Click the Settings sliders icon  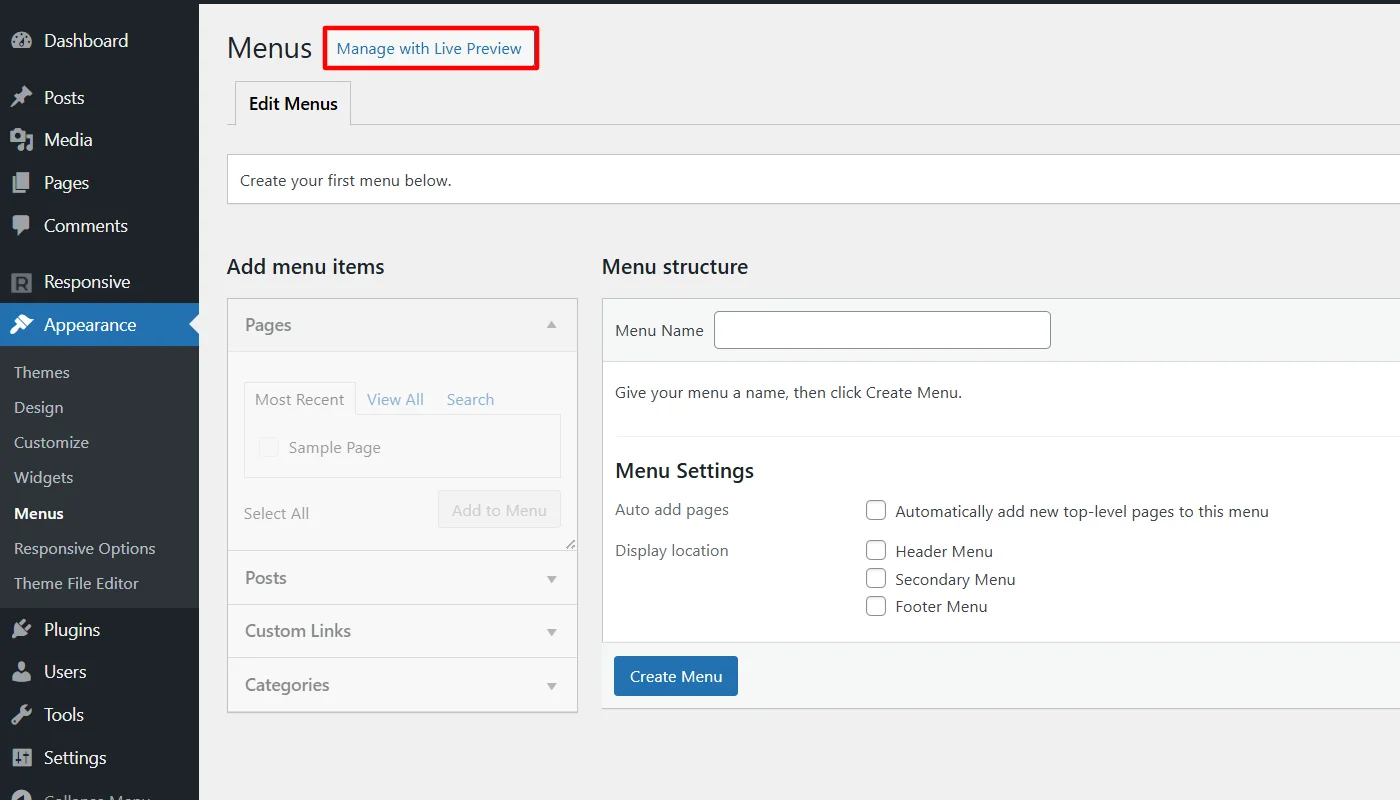21,758
